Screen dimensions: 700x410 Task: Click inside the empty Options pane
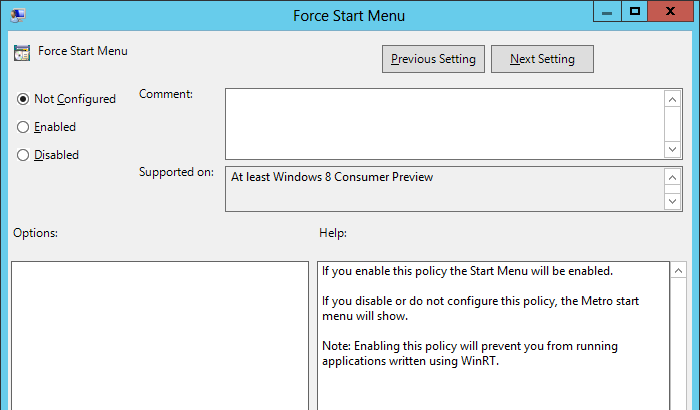coord(160,335)
